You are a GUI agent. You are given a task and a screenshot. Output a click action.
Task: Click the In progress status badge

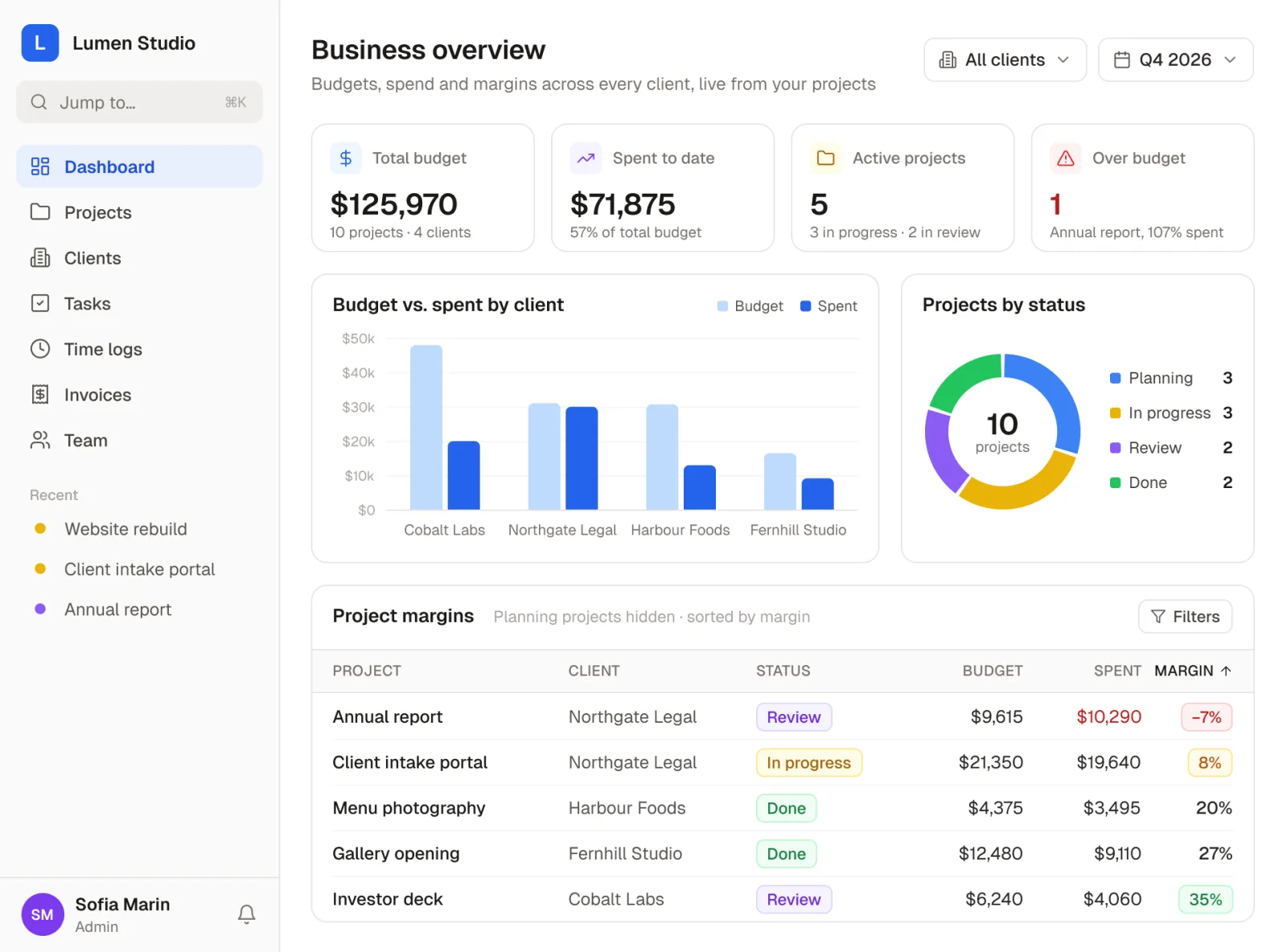808,763
